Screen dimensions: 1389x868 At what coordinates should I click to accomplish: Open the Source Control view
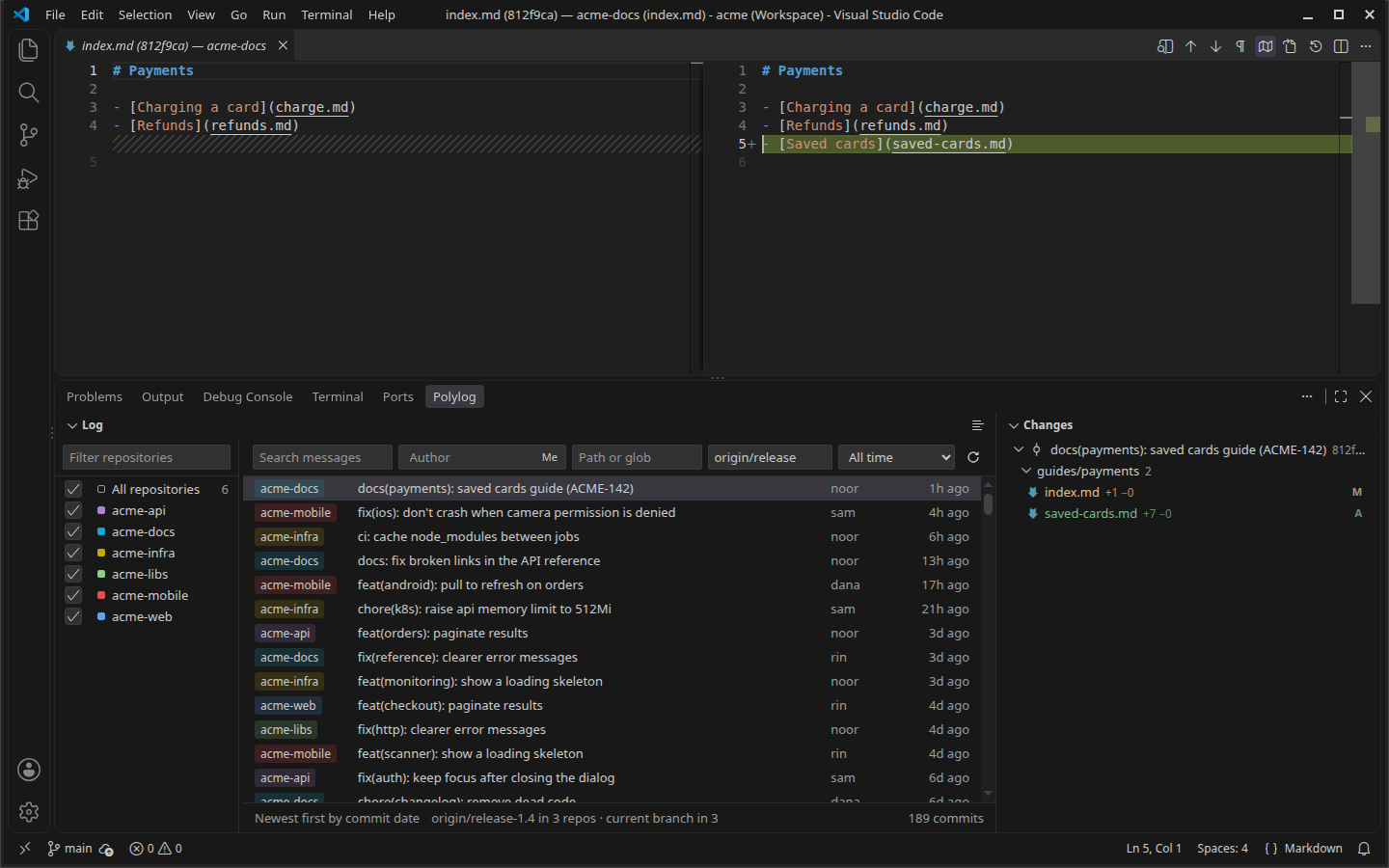(x=28, y=136)
